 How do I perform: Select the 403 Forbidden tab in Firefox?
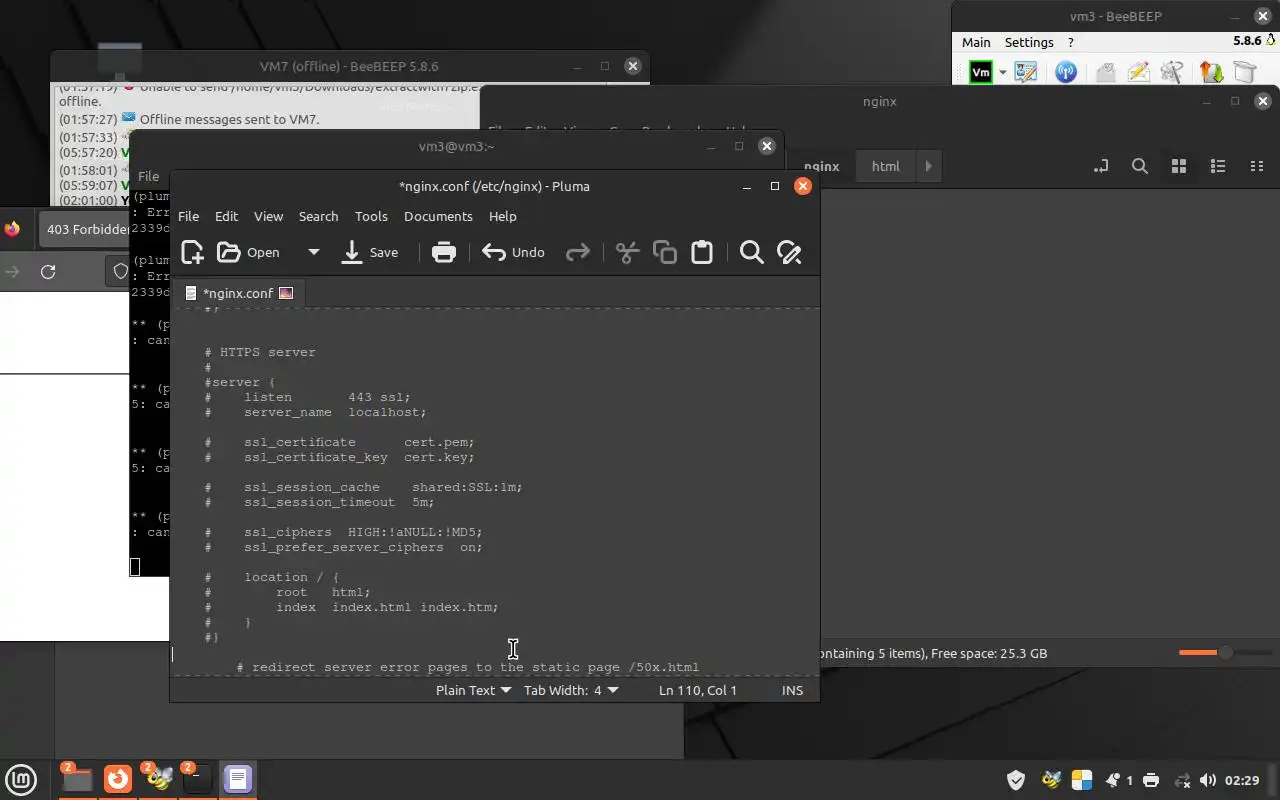[87, 229]
